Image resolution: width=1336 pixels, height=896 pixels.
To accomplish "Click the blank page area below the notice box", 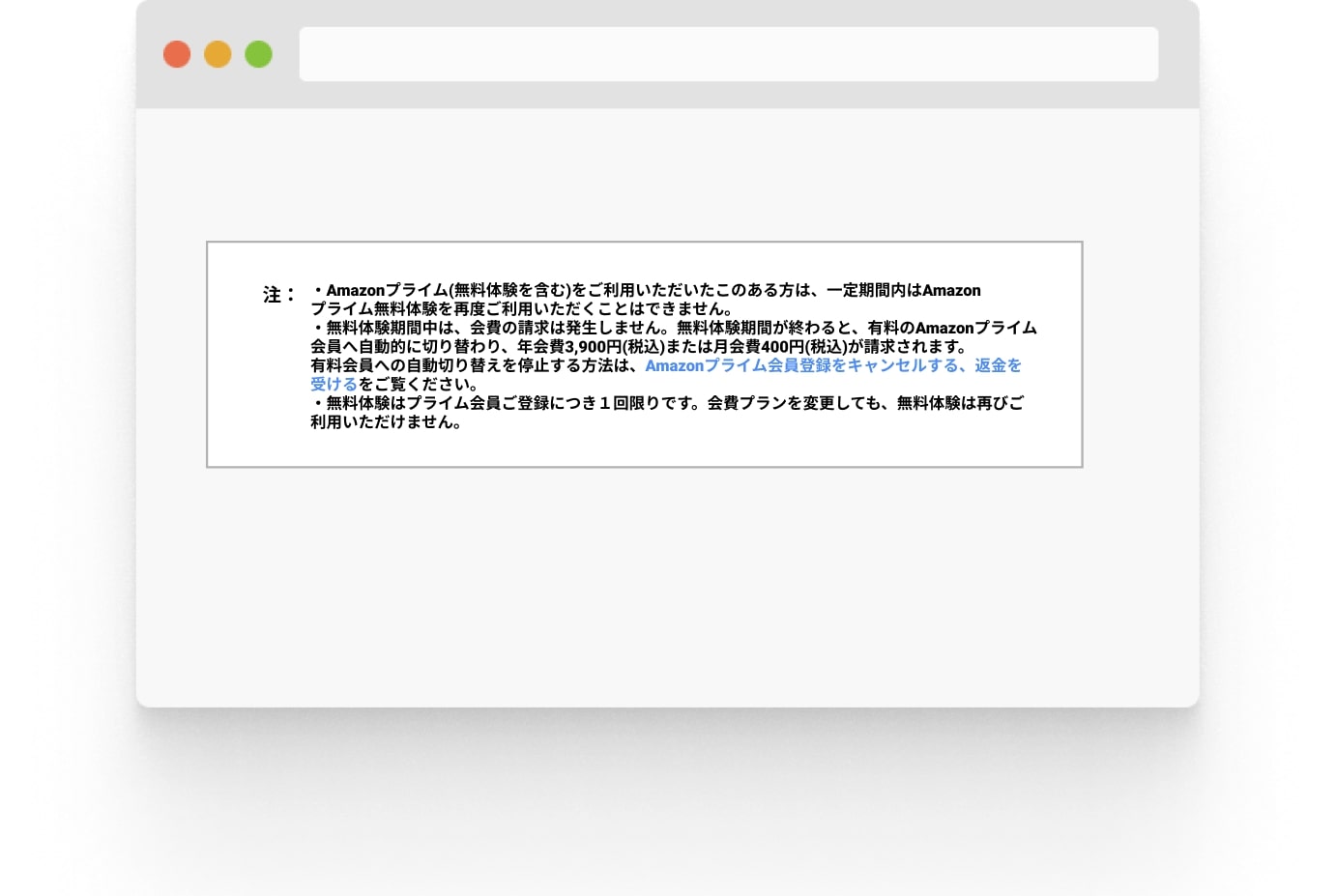I will tap(667, 580).
